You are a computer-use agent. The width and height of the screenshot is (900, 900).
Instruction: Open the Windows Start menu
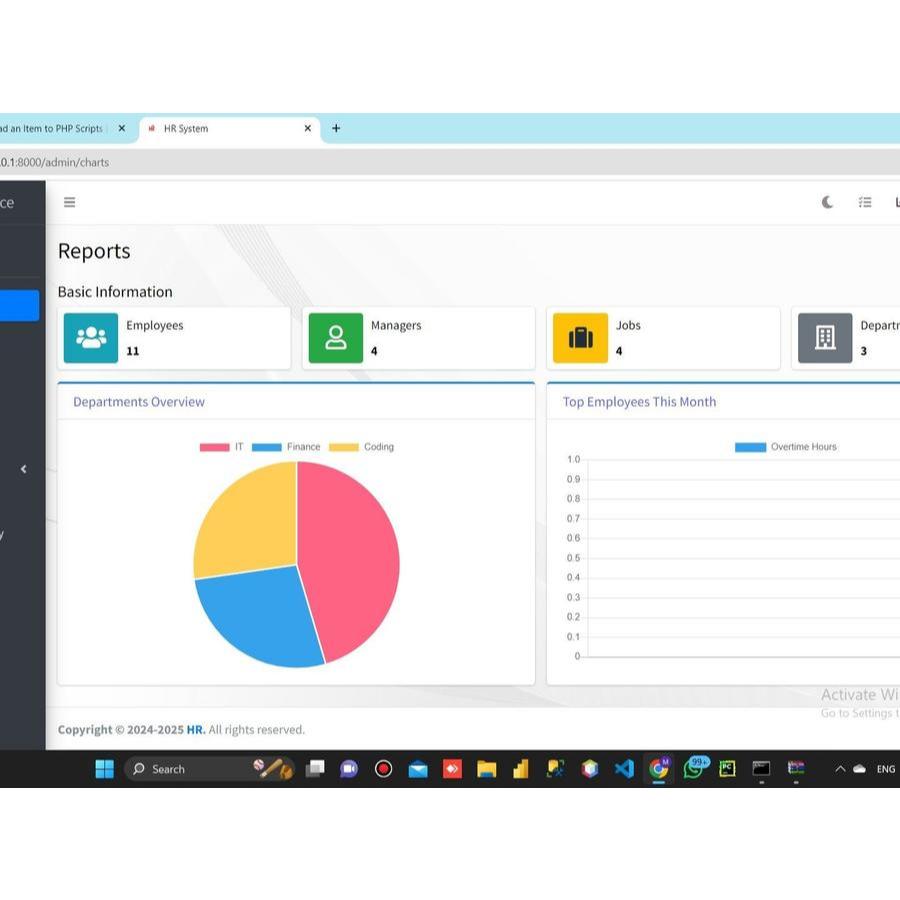[104, 769]
